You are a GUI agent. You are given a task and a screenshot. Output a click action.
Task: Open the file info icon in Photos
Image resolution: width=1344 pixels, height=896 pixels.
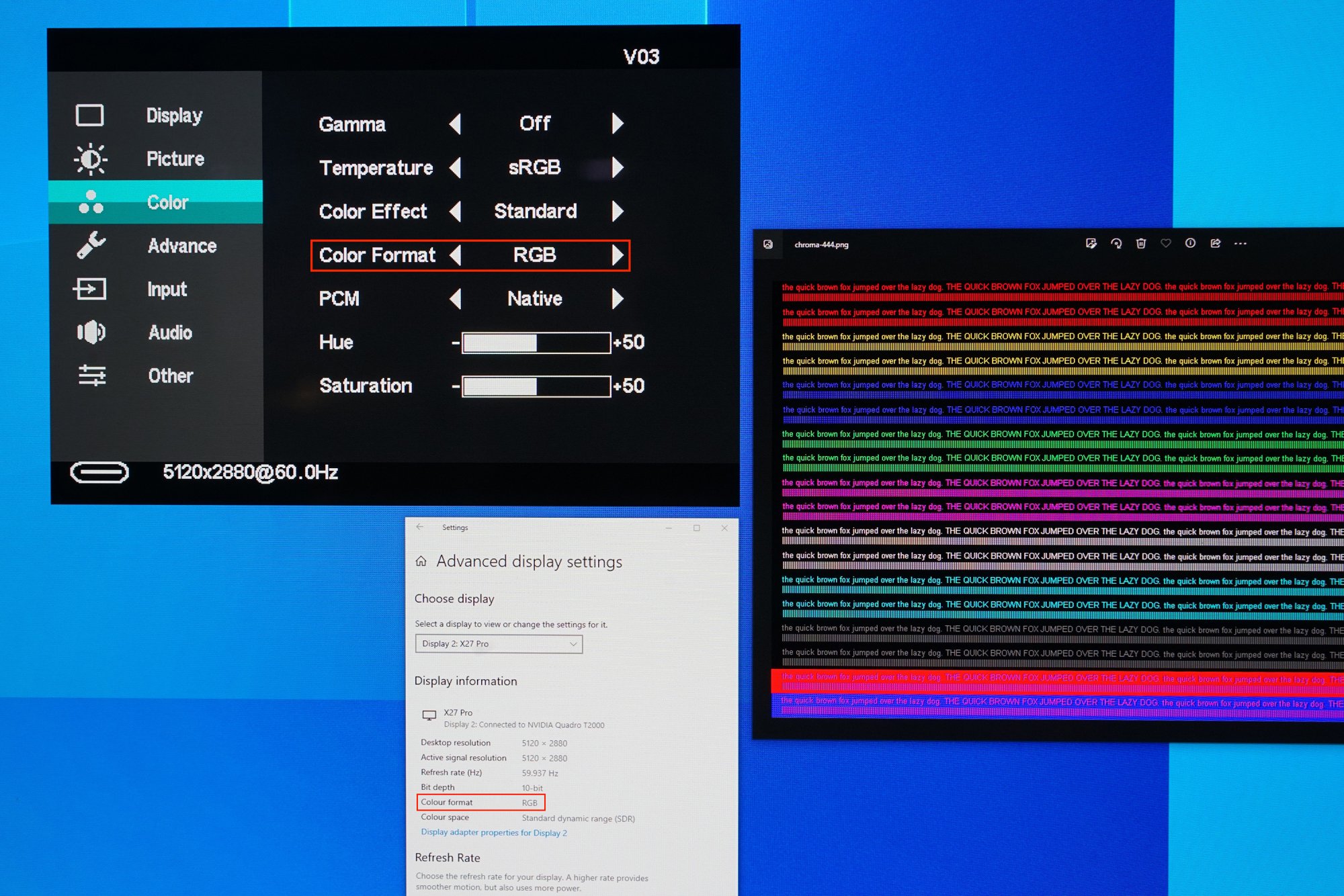(1190, 244)
